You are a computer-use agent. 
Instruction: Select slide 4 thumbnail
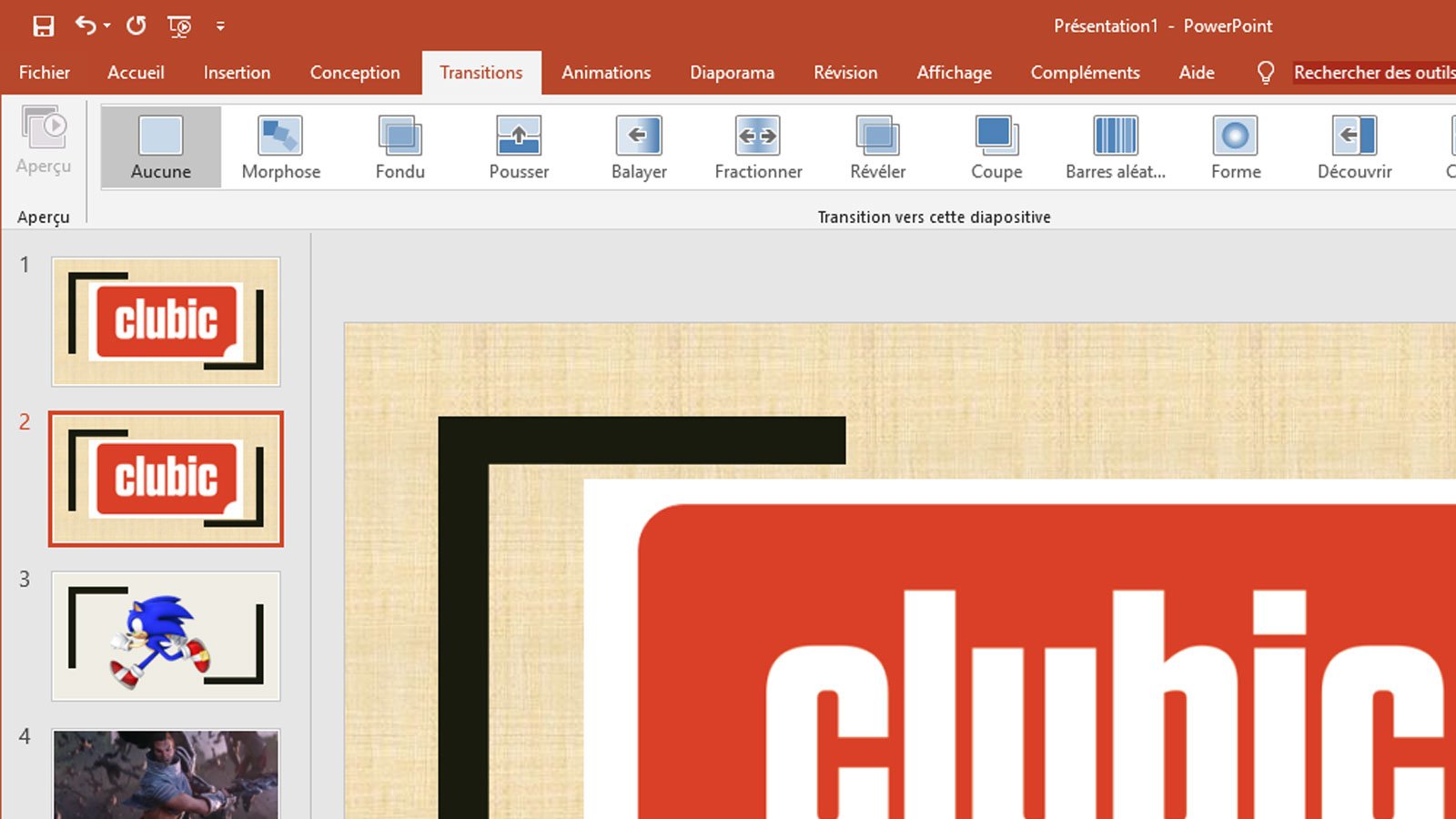[x=166, y=773]
